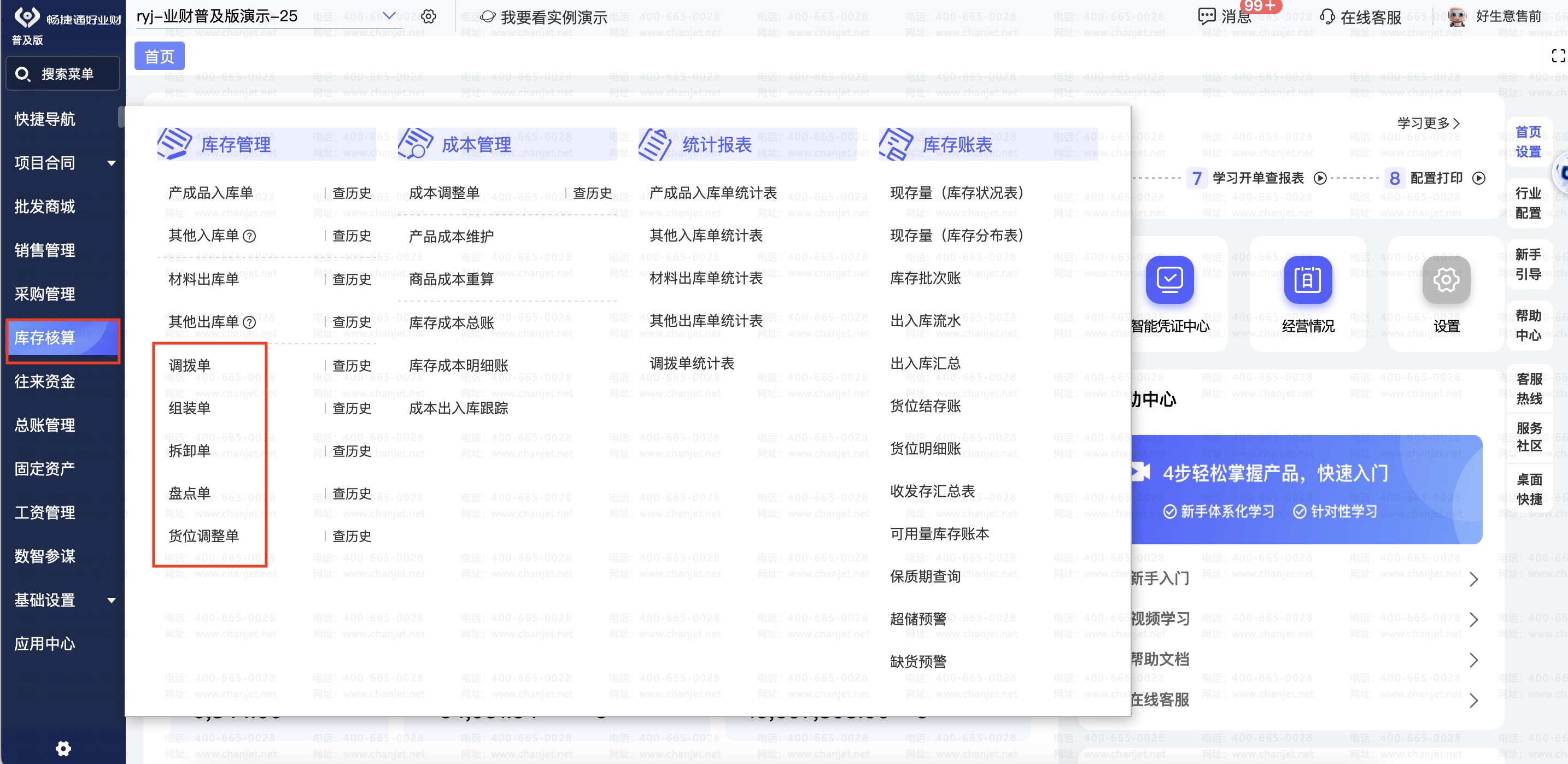
Task: Open 现存量（库存状况表） report
Action: (956, 193)
